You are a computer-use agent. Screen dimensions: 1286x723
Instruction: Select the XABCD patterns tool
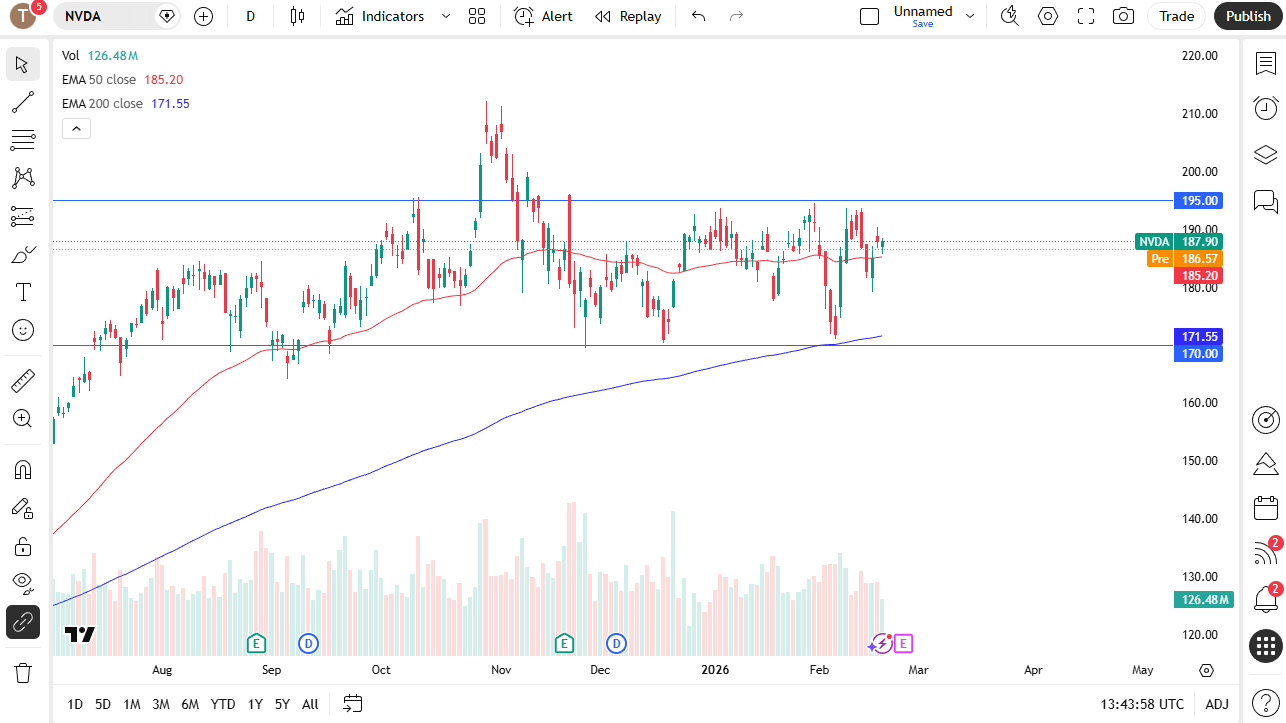click(x=23, y=178)
